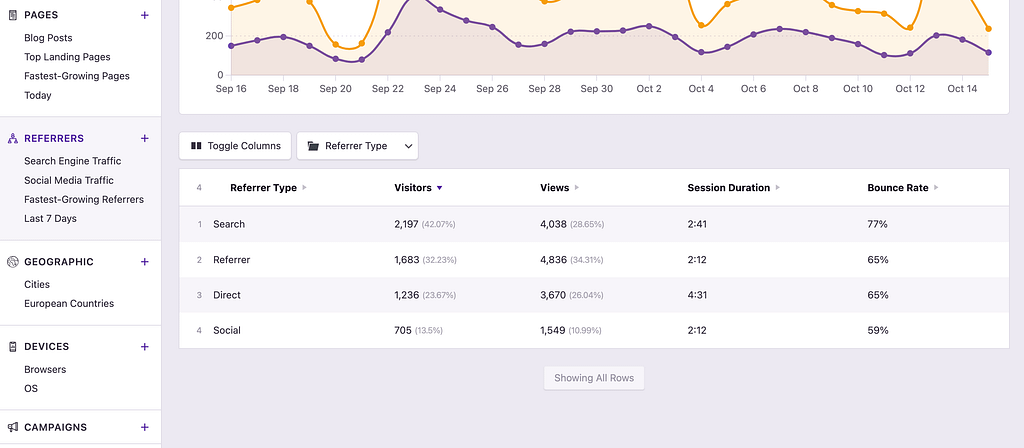Click the plus icon beside Campaigns

(x=144, y=427)
